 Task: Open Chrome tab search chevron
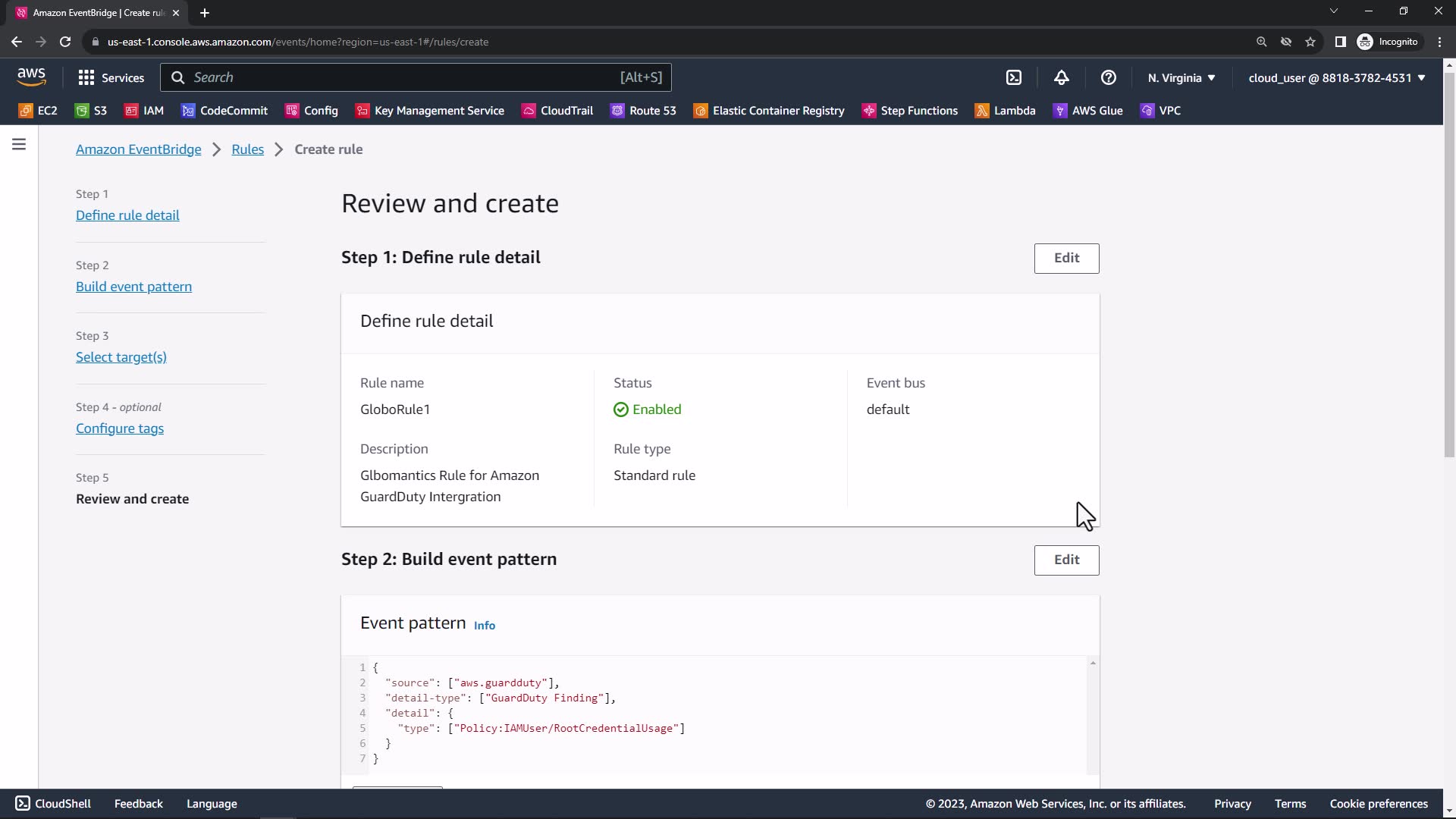[1334, 11]
